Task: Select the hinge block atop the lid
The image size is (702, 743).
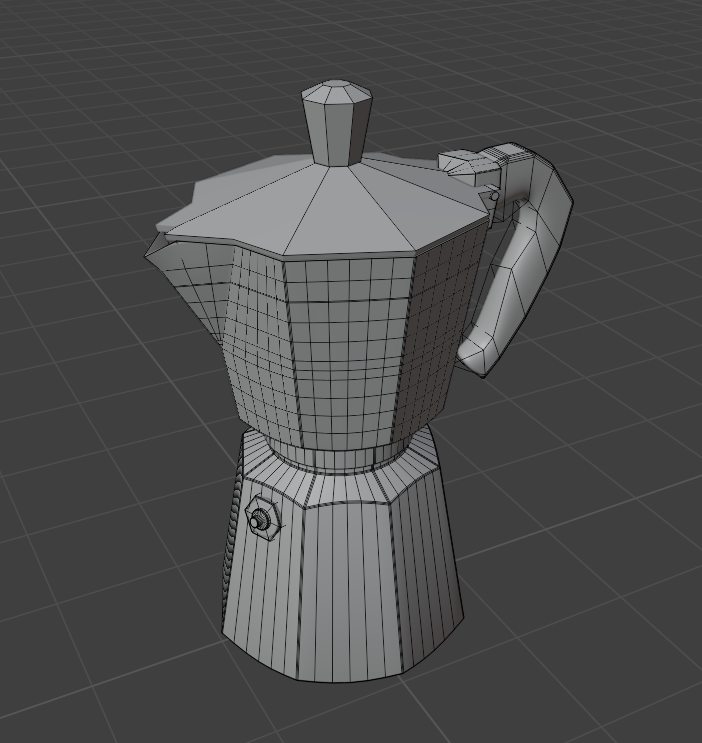Action: coord(467,167)
